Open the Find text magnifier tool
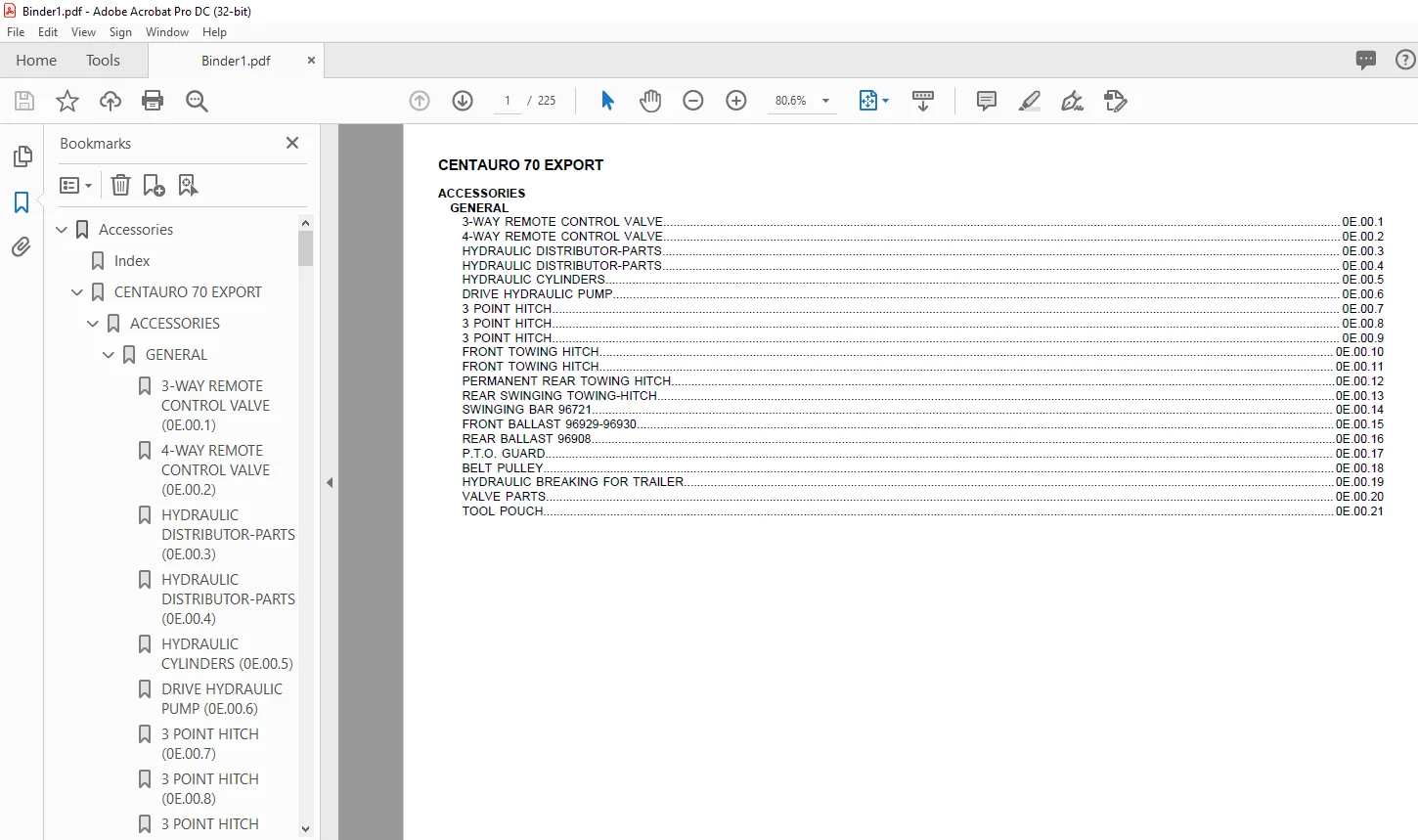This screenshot has height=840, width=1418. click(197, 101)
